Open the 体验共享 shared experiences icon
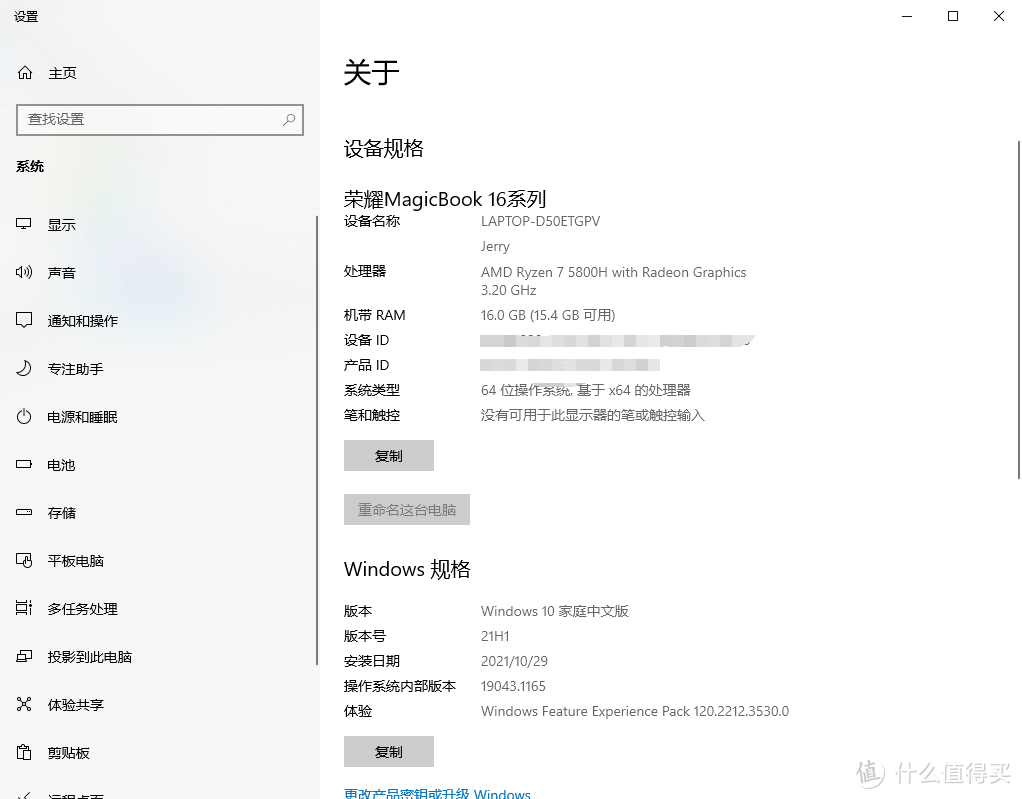1022x799 pixels. [x=23, y=704]
